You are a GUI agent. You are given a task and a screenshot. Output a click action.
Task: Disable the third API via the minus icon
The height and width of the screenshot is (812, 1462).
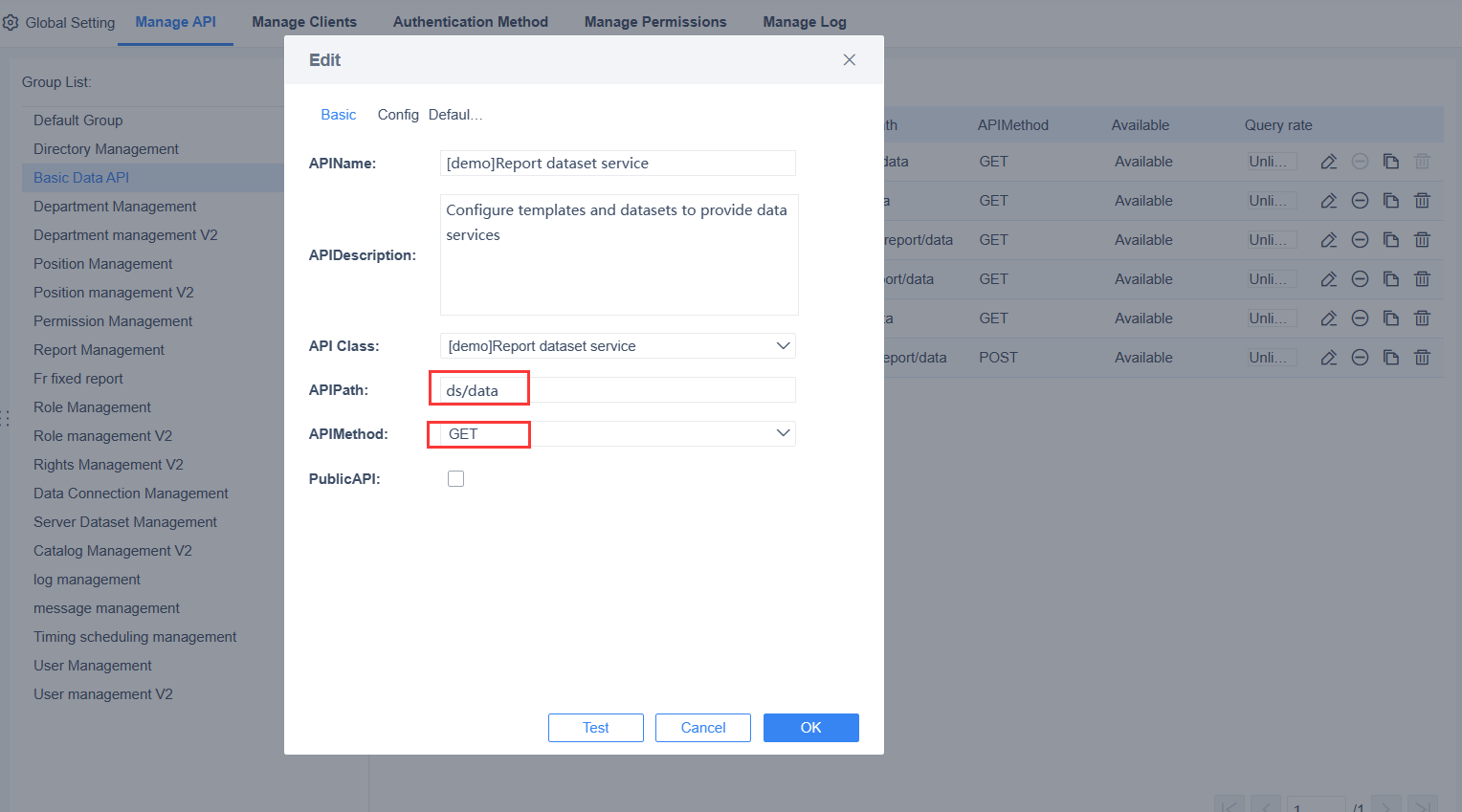click(1360, 239)
